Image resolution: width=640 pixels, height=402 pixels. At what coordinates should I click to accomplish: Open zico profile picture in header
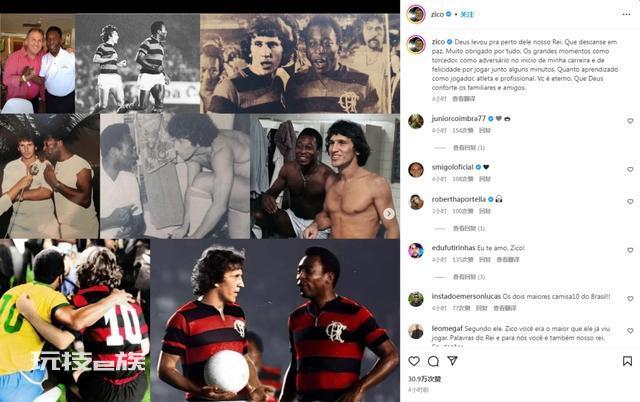tap(416, 14)
